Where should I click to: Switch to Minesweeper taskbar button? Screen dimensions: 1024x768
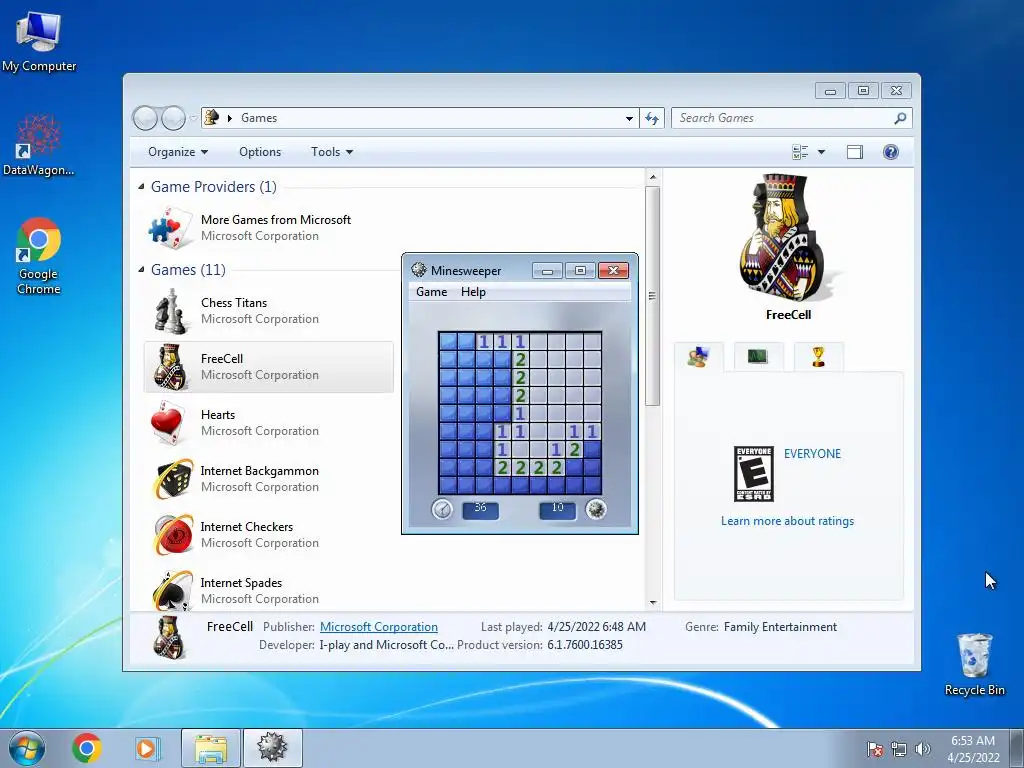(x=272, y=748)
